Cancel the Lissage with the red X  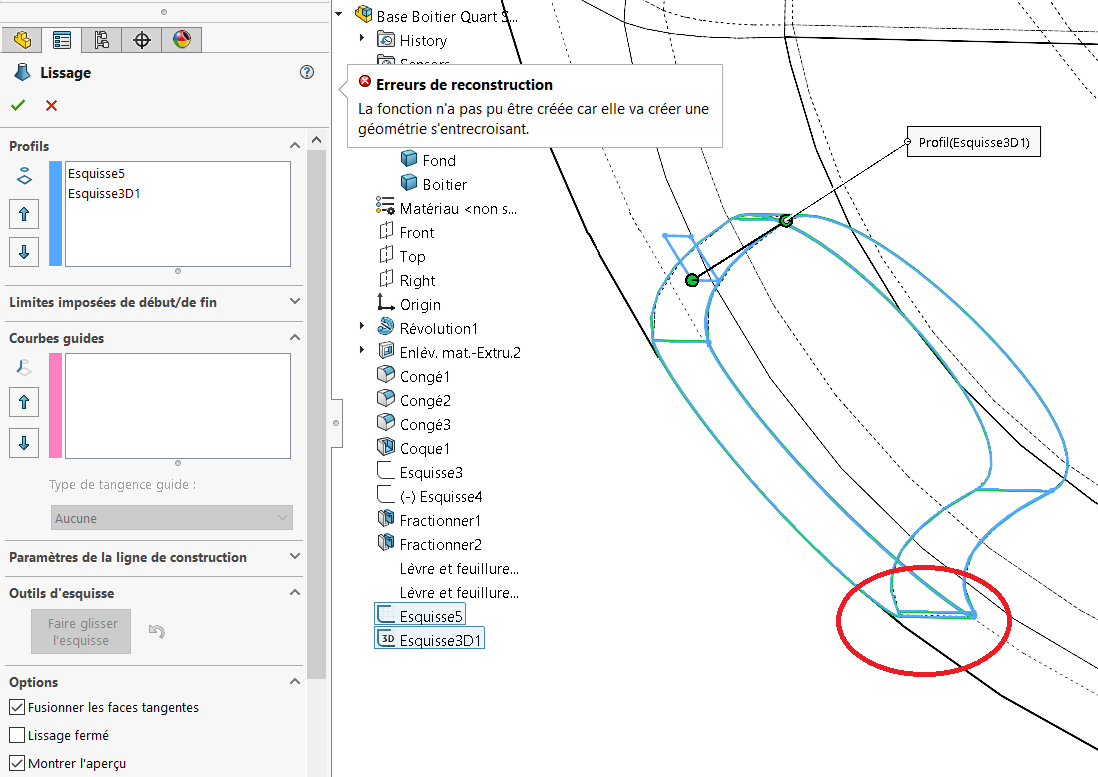coord(51,105)
